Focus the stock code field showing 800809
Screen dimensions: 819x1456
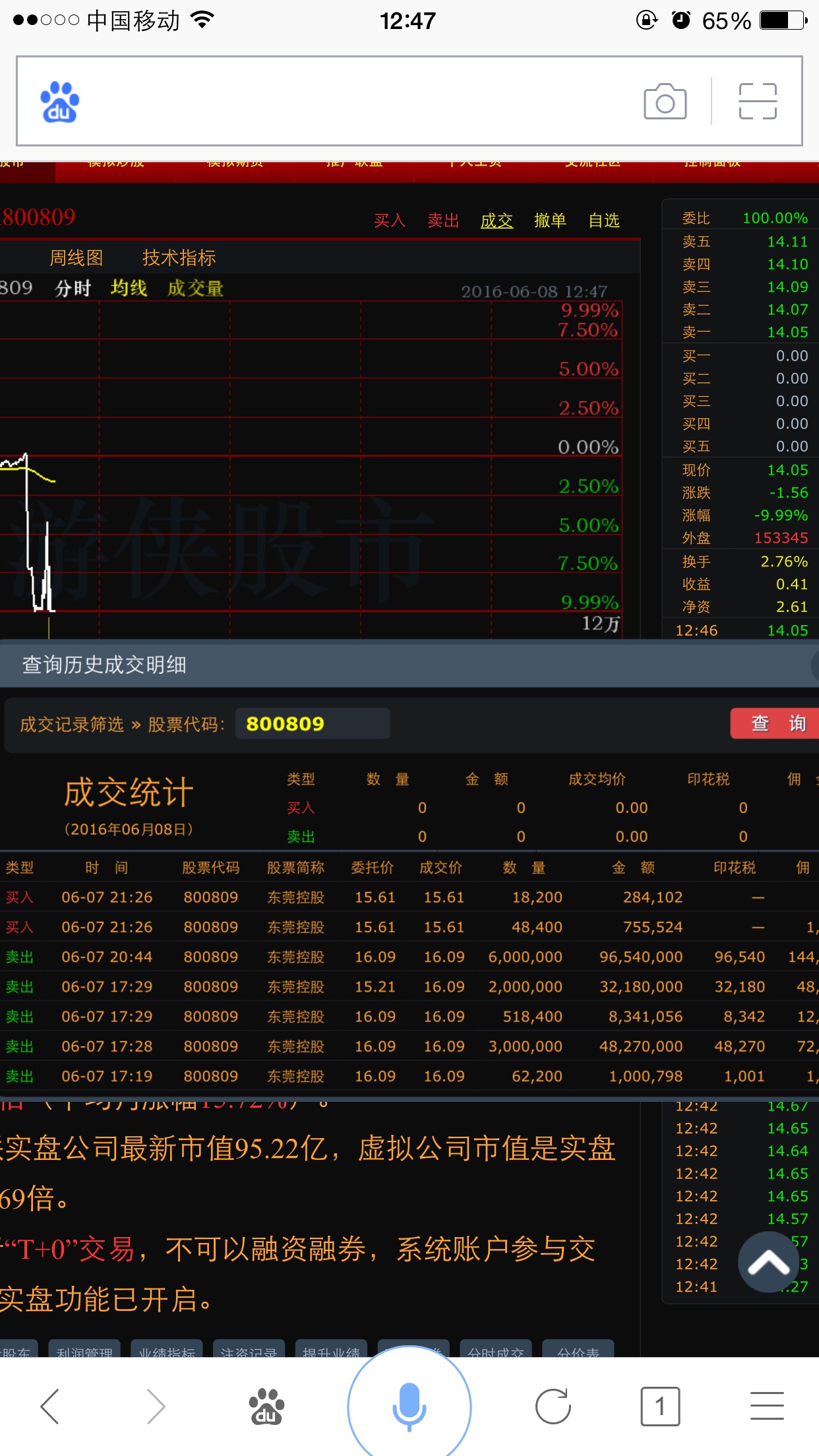pyautogui.click(x=312, y=724)
